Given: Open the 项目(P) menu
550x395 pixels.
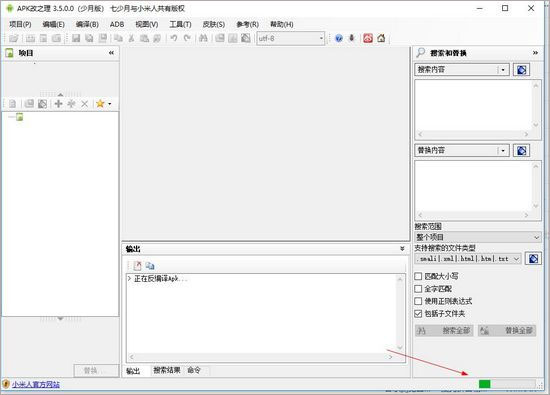Looking at the screenshot, I should 20,24.
